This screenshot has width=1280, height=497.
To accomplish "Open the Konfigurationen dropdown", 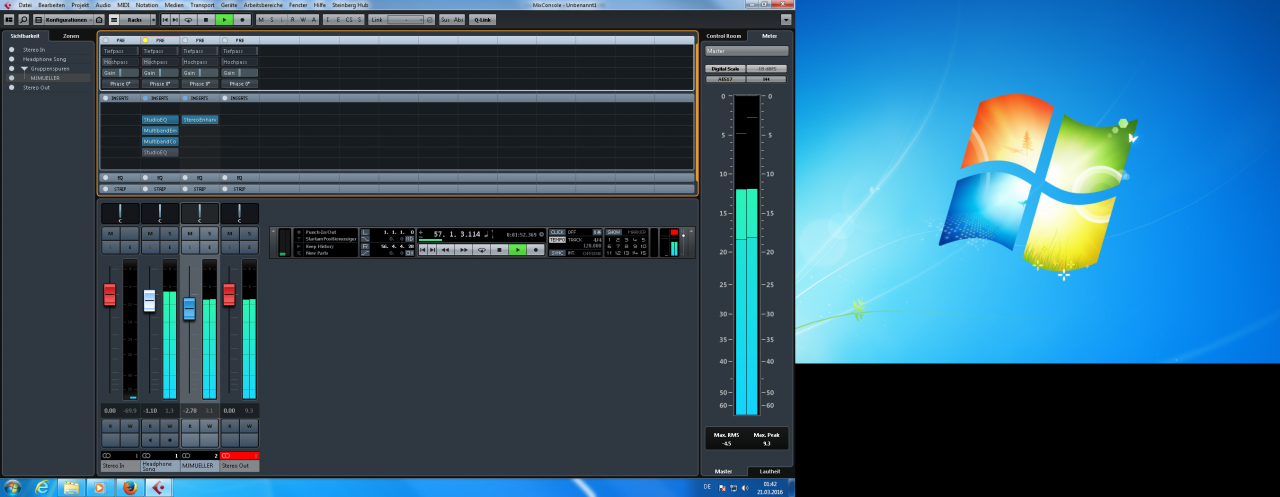I will 68,19.
